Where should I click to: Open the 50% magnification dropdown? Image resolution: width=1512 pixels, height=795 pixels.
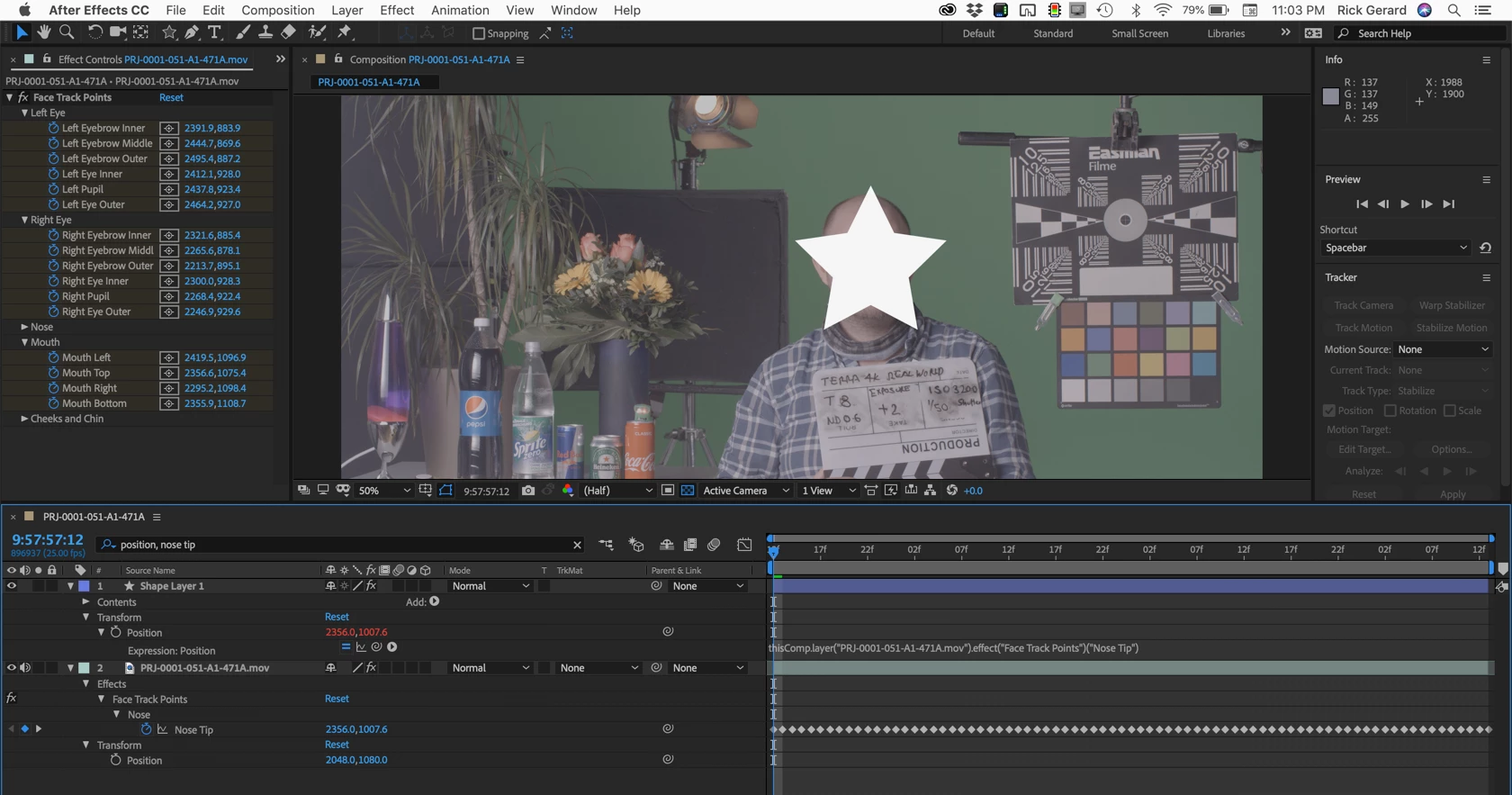click(384, 491)
